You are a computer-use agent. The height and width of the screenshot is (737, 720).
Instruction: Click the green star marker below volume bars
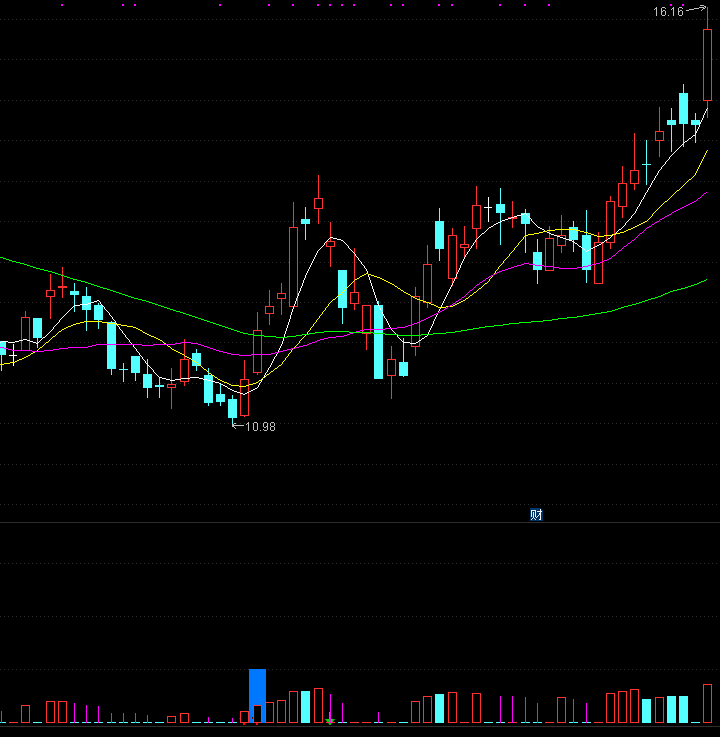tap(330, 720)
